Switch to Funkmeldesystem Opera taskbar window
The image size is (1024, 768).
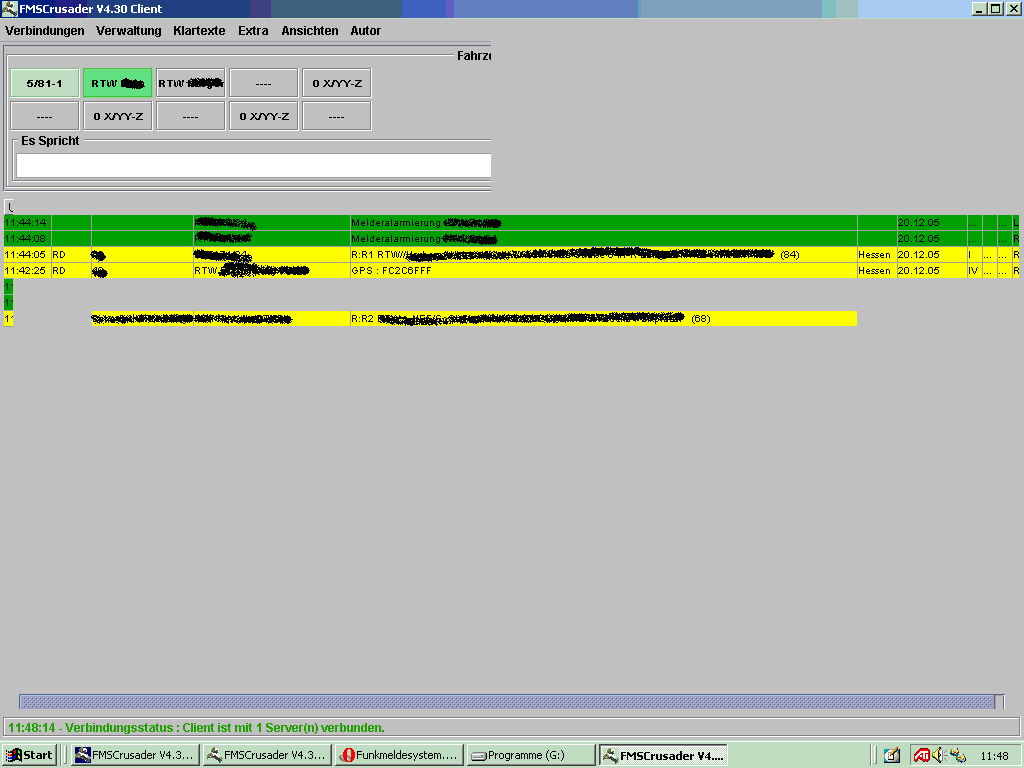click(399, 755)
